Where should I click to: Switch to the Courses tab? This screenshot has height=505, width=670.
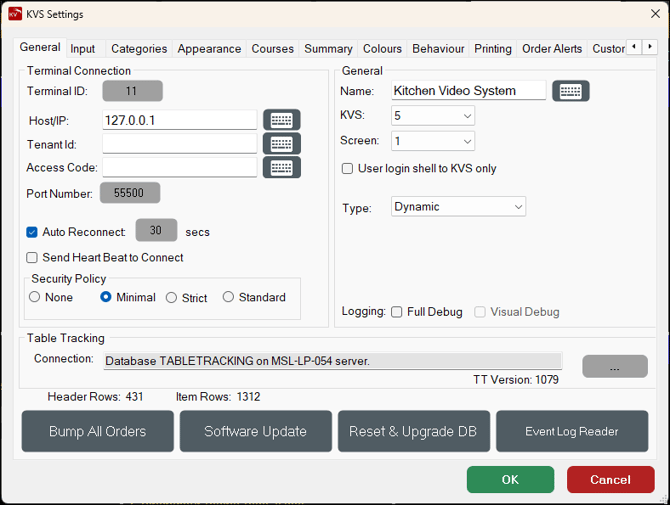pos(273,49)
